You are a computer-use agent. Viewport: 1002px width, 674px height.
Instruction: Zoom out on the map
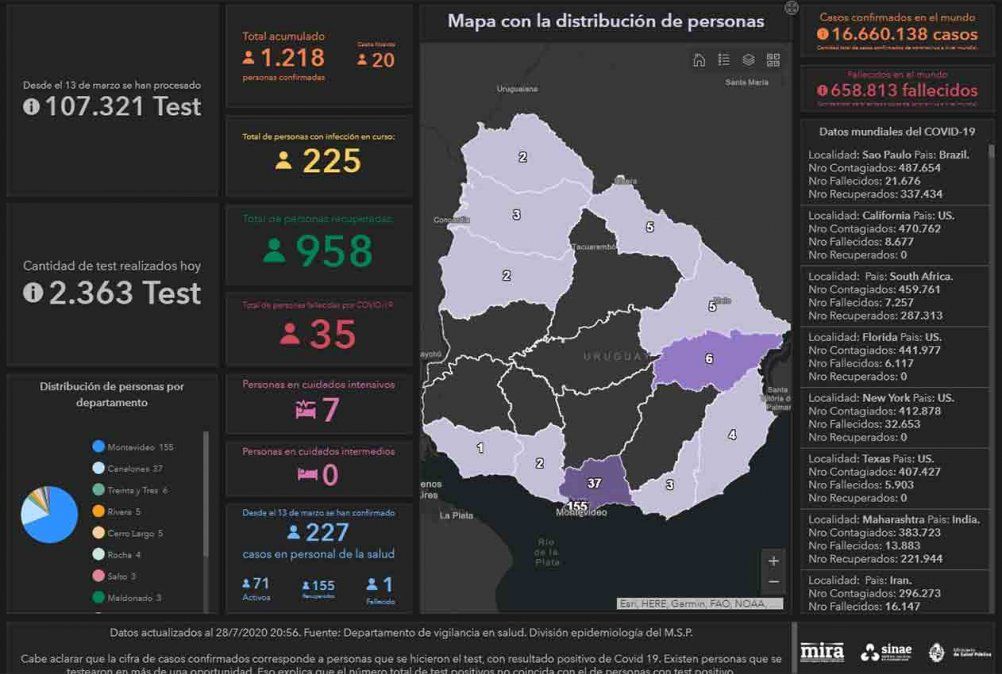pos(773,582)
